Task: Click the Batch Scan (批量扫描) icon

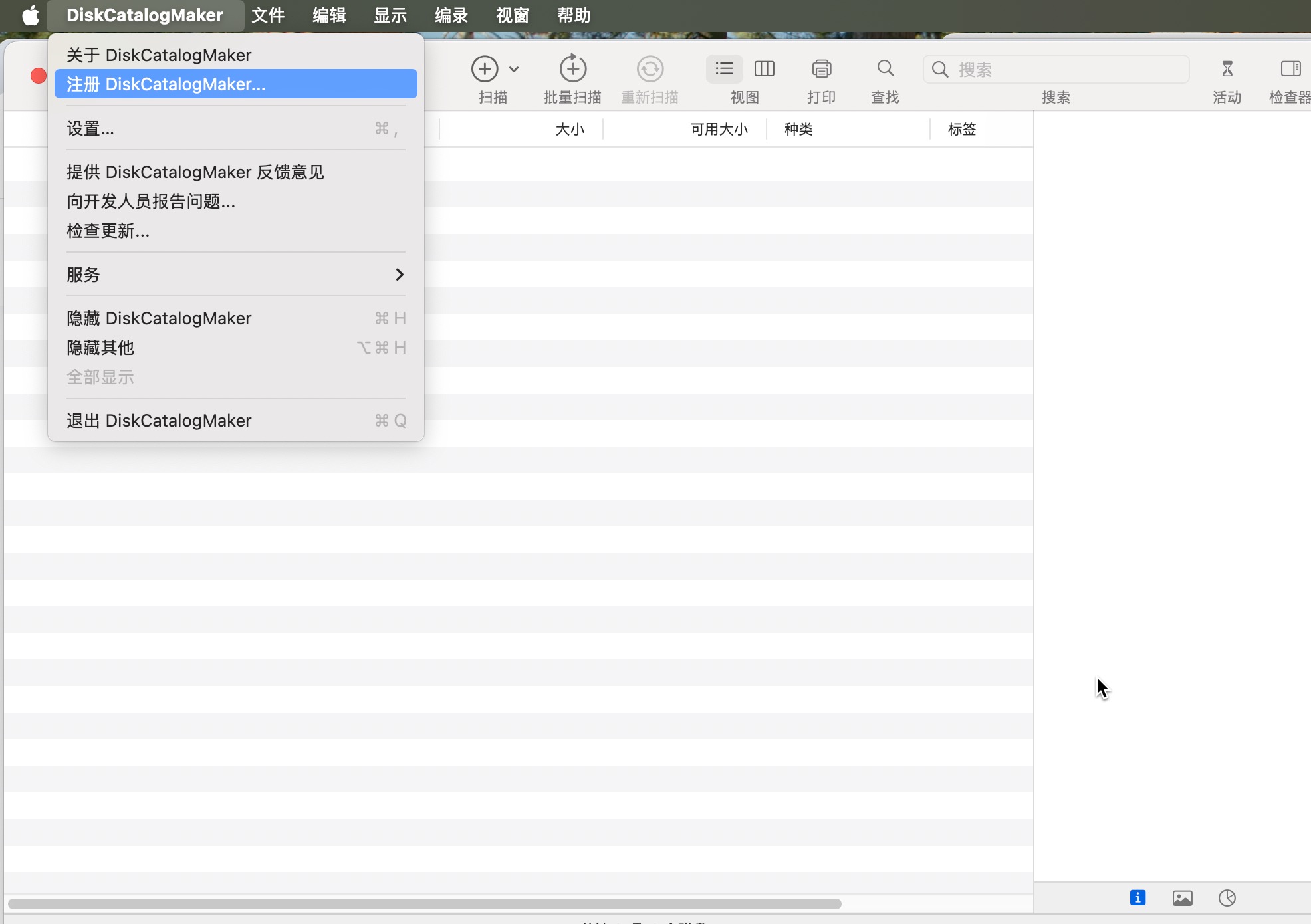Action: coord(572,68)
